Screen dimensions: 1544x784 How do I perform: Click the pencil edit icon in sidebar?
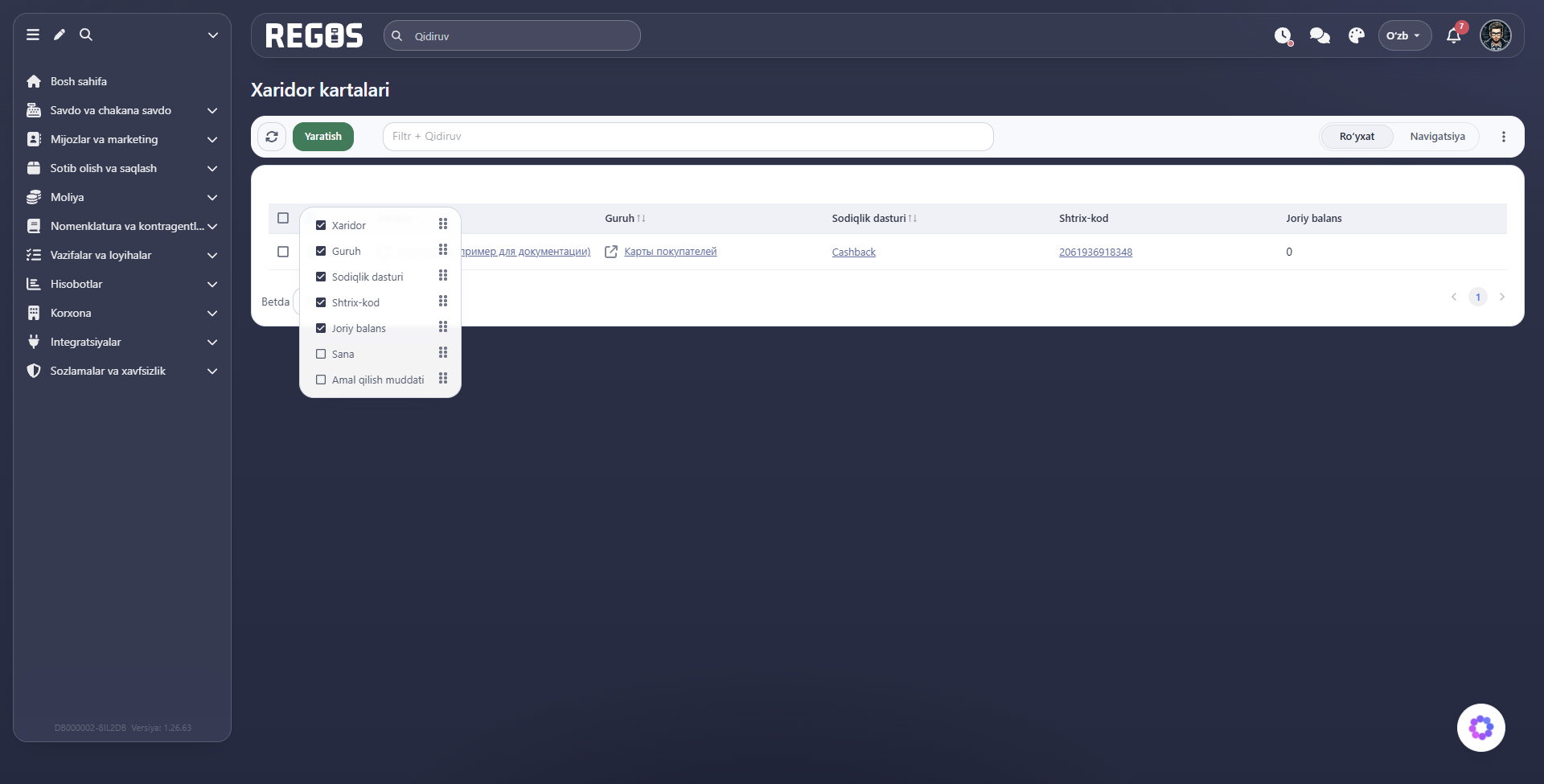60,35
